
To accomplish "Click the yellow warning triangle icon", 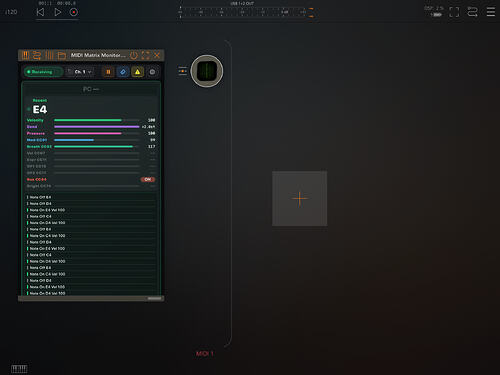I will [137, 72].
